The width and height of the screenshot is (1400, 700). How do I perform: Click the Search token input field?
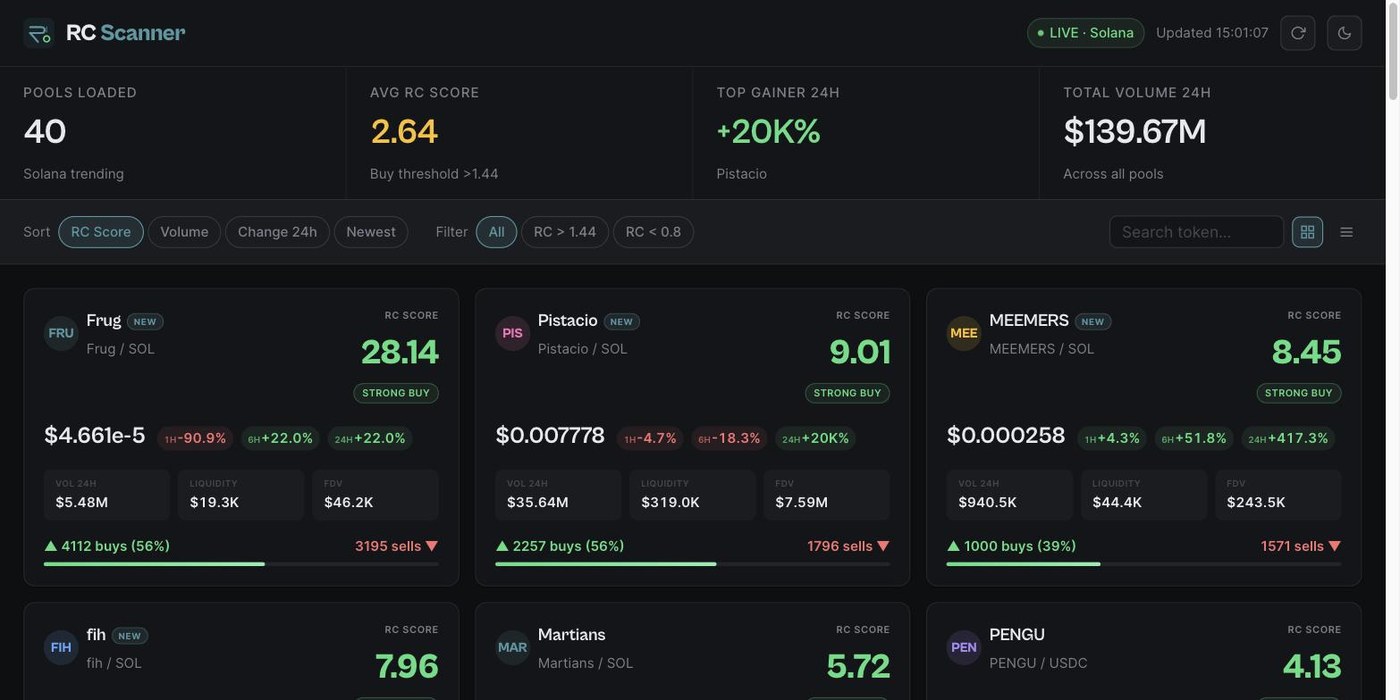coord(1196,232)
